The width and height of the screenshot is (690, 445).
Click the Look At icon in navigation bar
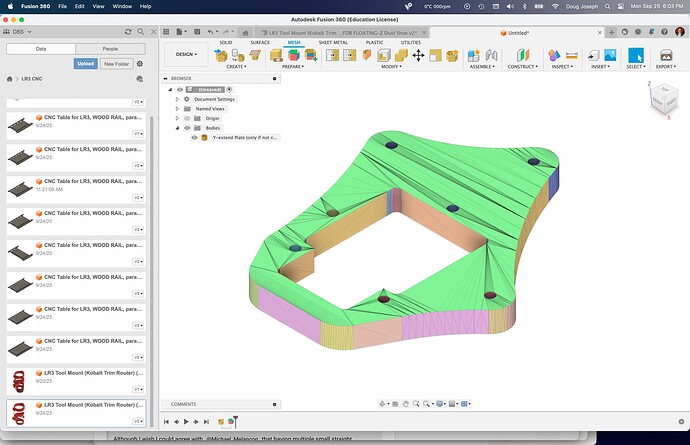click(x=395, y=404)
